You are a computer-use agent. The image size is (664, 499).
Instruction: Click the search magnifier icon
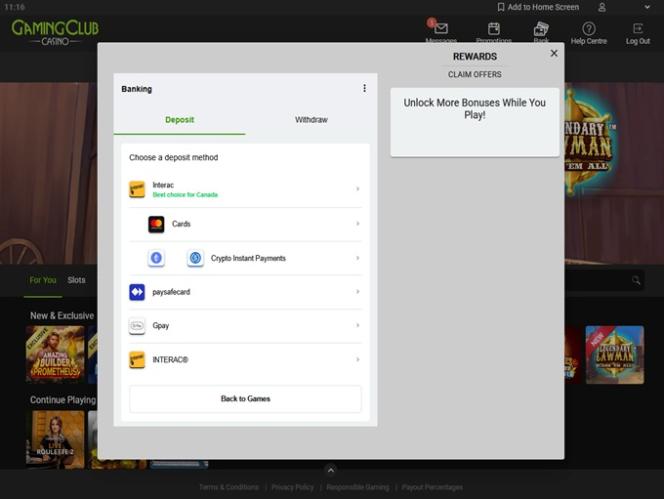636,281
